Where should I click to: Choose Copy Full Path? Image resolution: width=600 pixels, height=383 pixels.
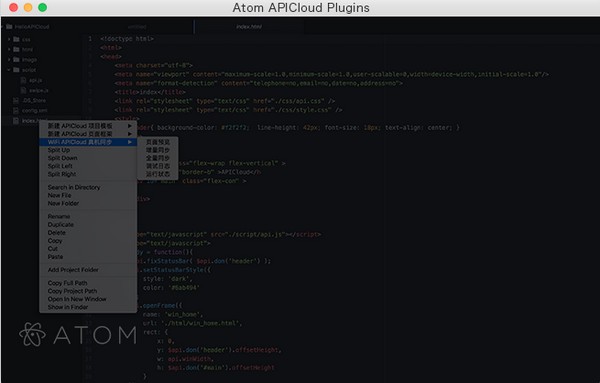(88, 283)
